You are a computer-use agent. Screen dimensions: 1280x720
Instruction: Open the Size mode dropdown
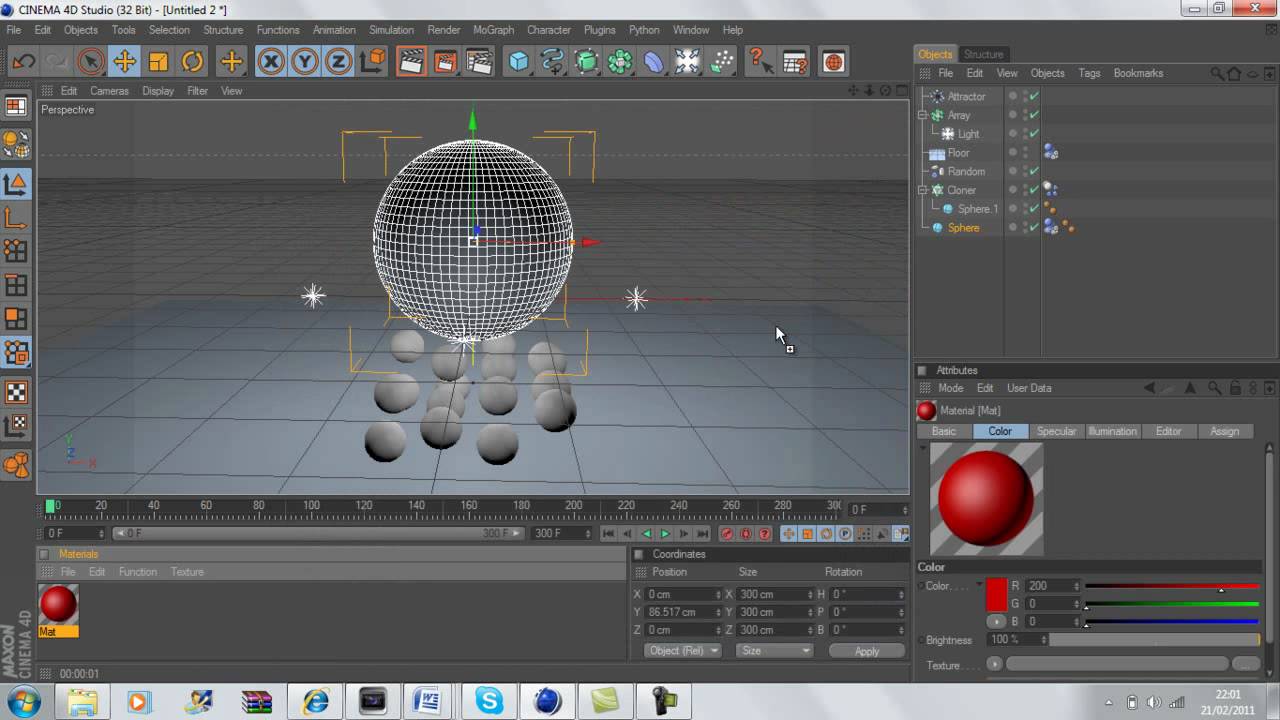point(774,651)
